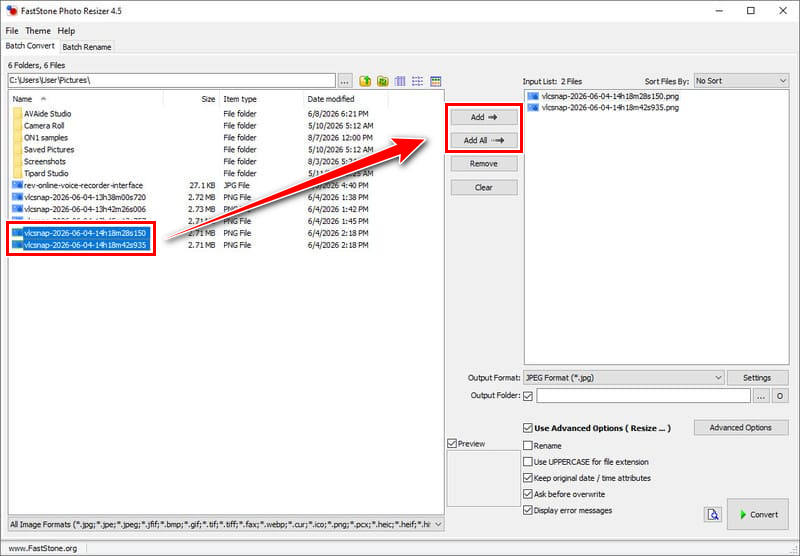The image size is (800, 556).
Task: Visit the www.FastStone.org link
Action: [x=43, y=548]
